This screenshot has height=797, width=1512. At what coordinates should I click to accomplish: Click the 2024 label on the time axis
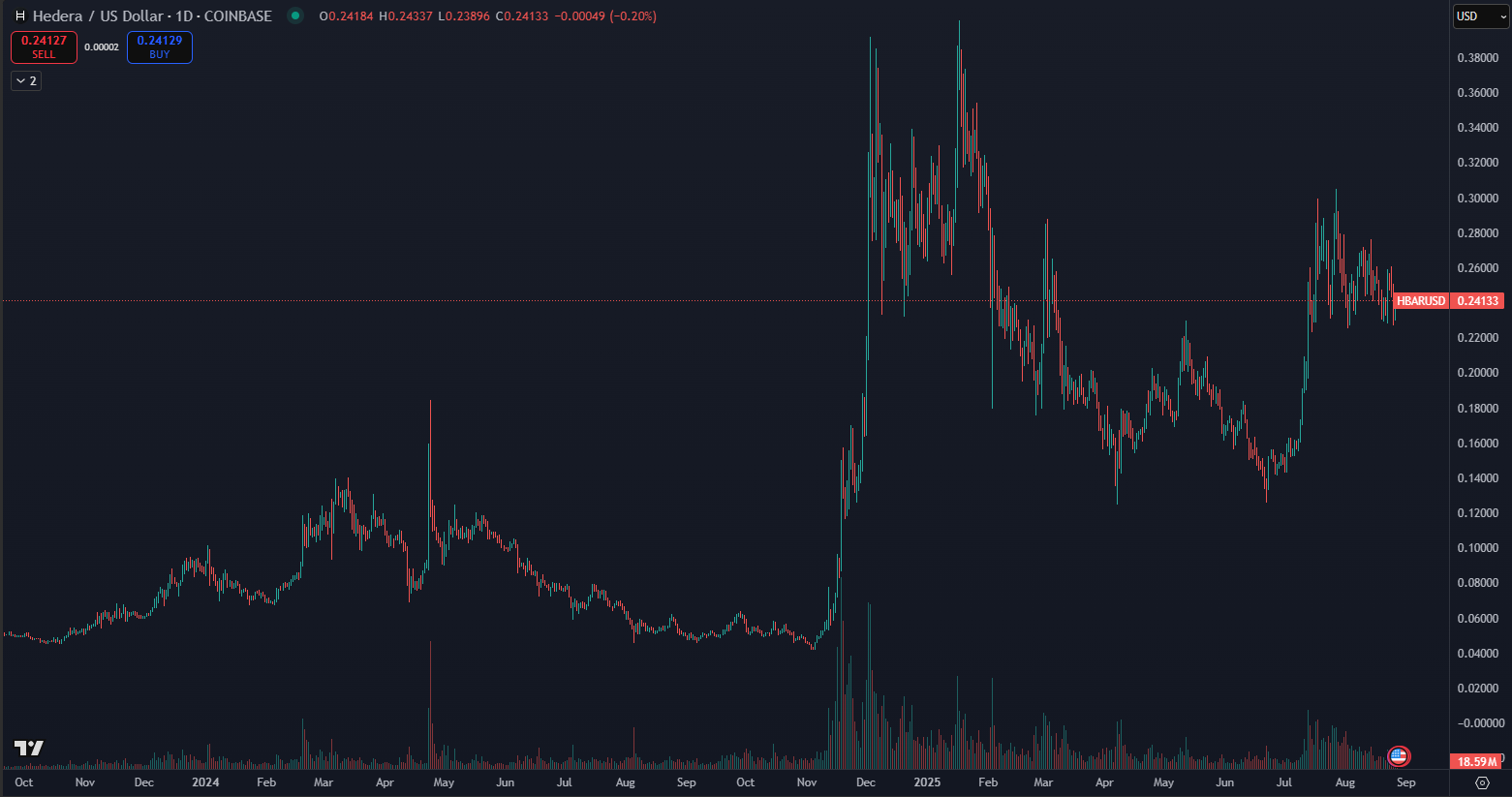tap(205, 782)
